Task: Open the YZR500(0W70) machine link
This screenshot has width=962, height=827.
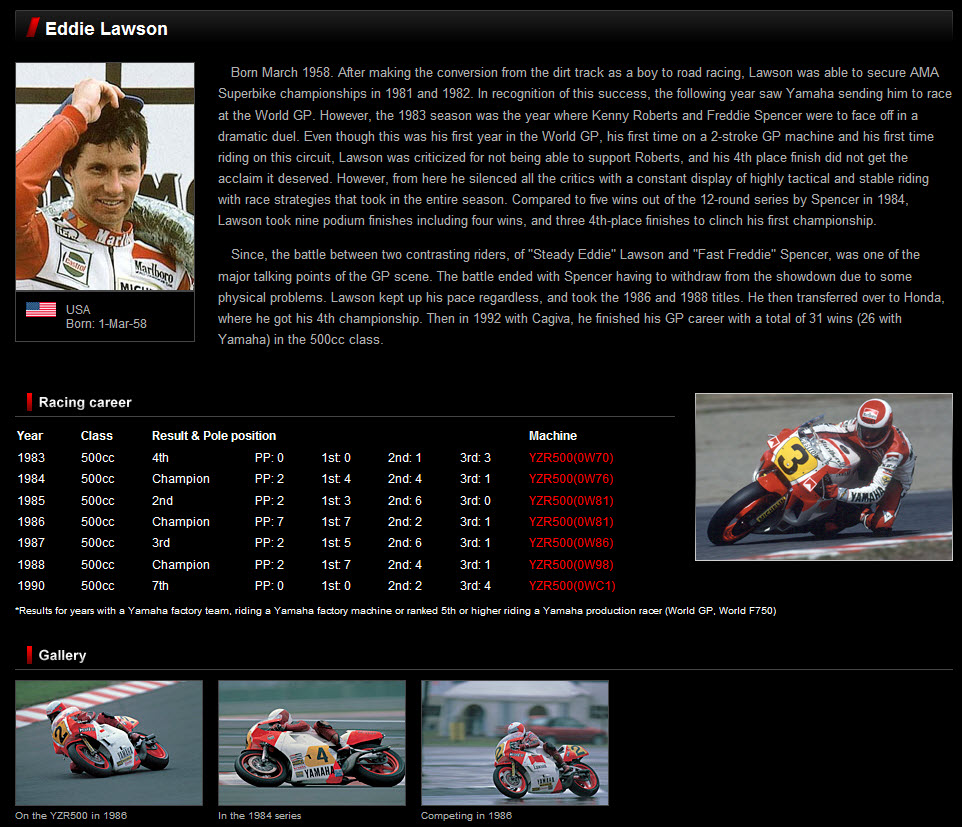Action: coord(571,458)
